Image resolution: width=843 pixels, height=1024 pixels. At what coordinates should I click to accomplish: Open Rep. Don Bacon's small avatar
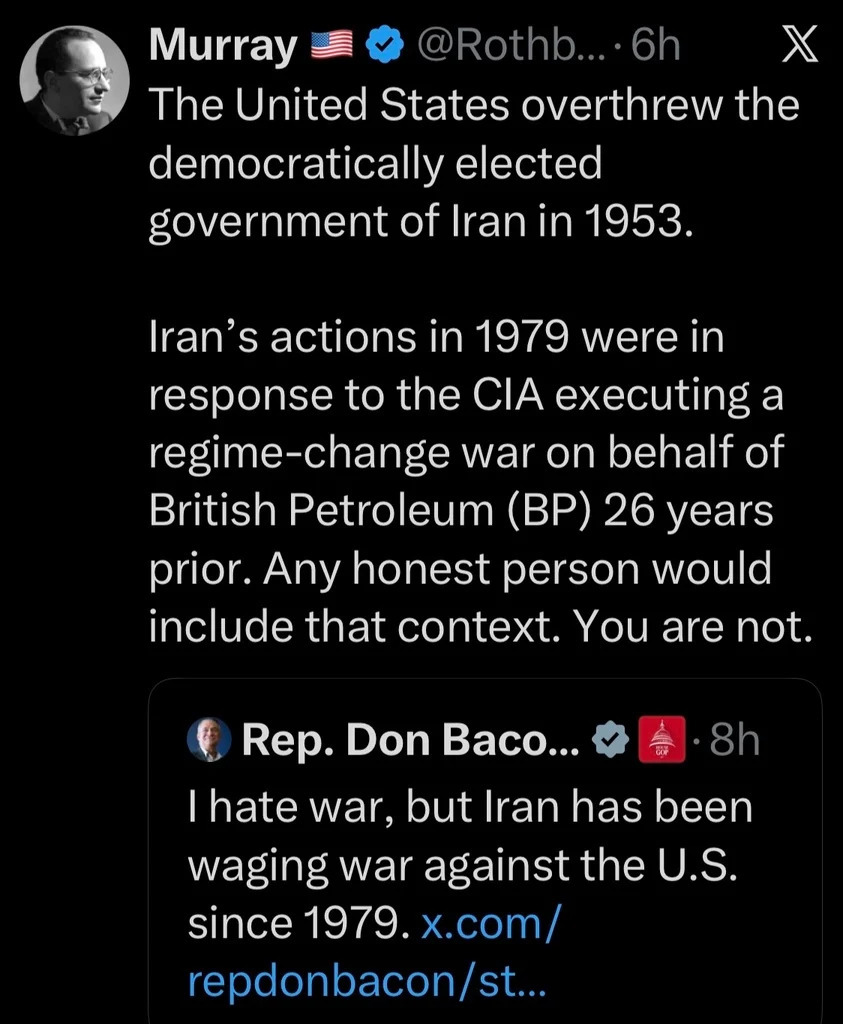209,740
